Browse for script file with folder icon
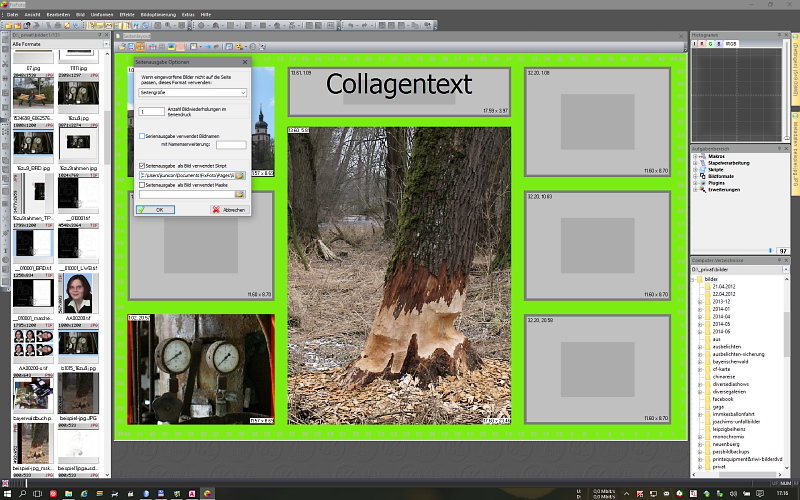The height and width of the screenshot is (500, 800). pos(239,176)
